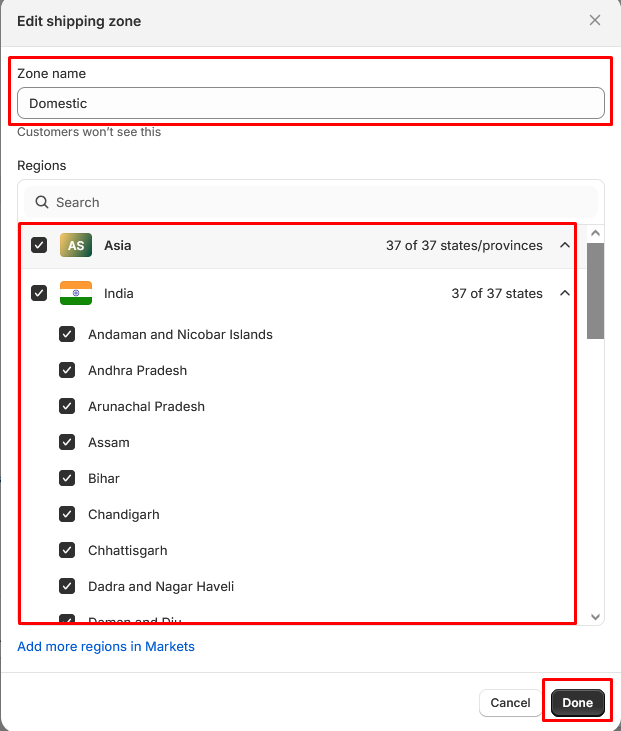
Task: Deselect Andaman and Nicobar Islands checkbox
Action: click(x=67, y=334)
